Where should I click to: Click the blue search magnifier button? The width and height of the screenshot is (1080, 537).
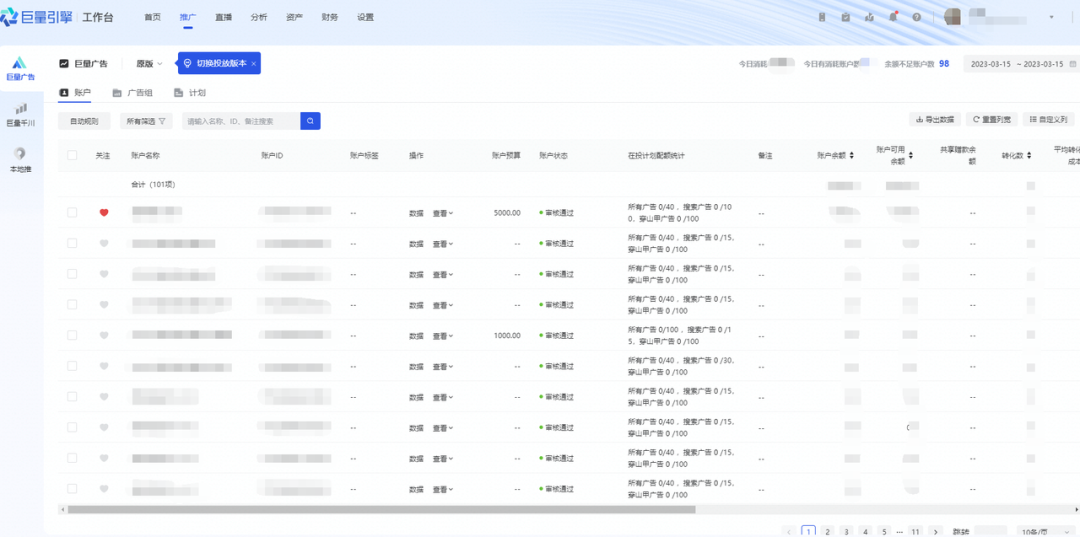click(x=311, y=121)
